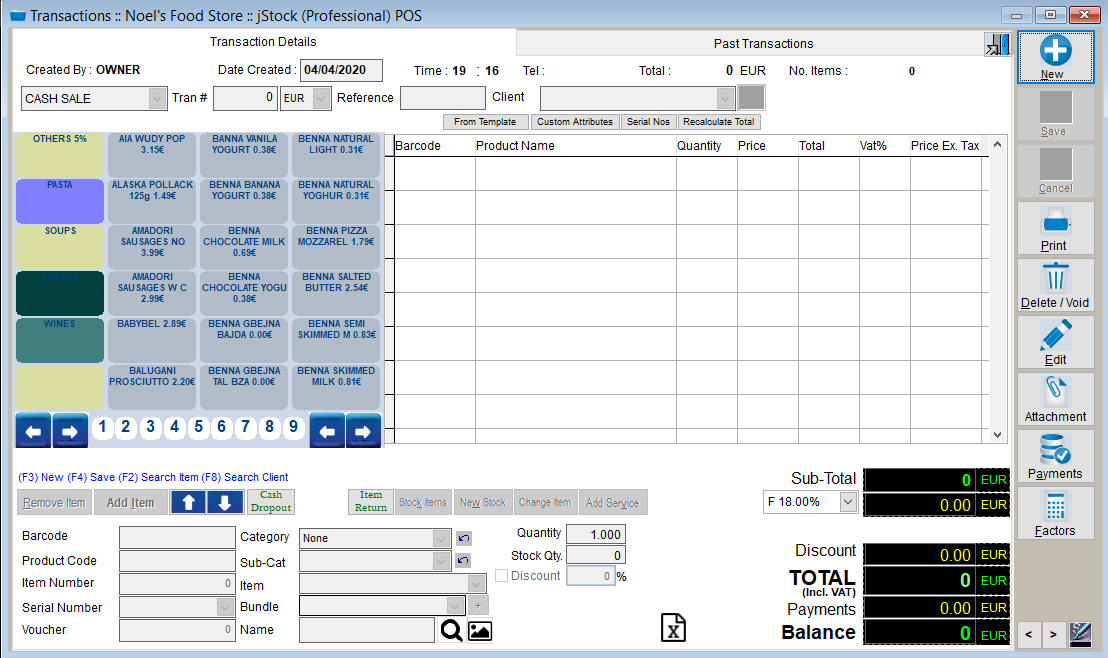Select the Transaction Details tab
The width and height of the screenshot is (1108, 658).
click(x=263, y=42)
